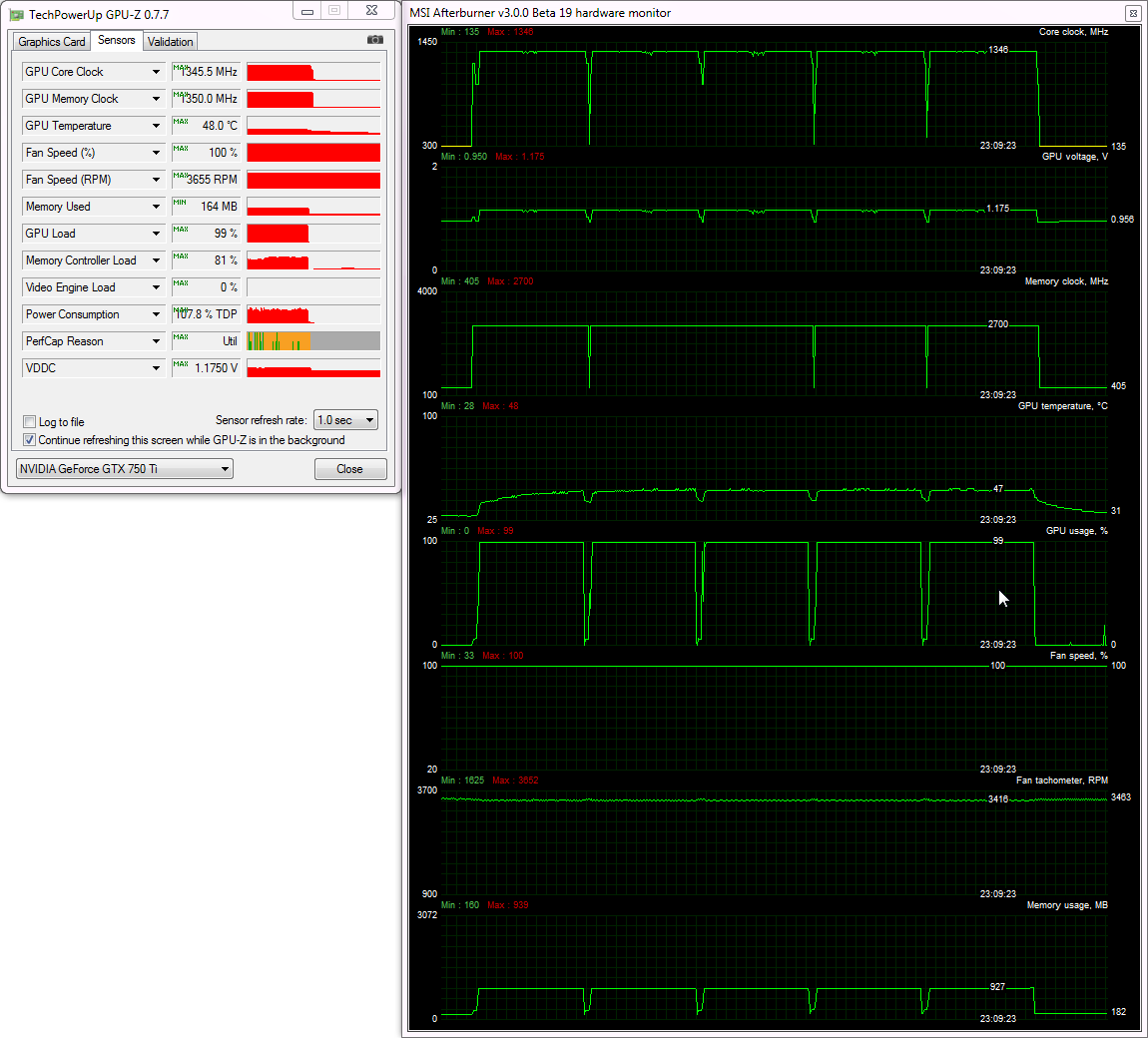Click the Power Consumption history graph
Viewport: 1148px width, 1038px height.
pos(313,314)
